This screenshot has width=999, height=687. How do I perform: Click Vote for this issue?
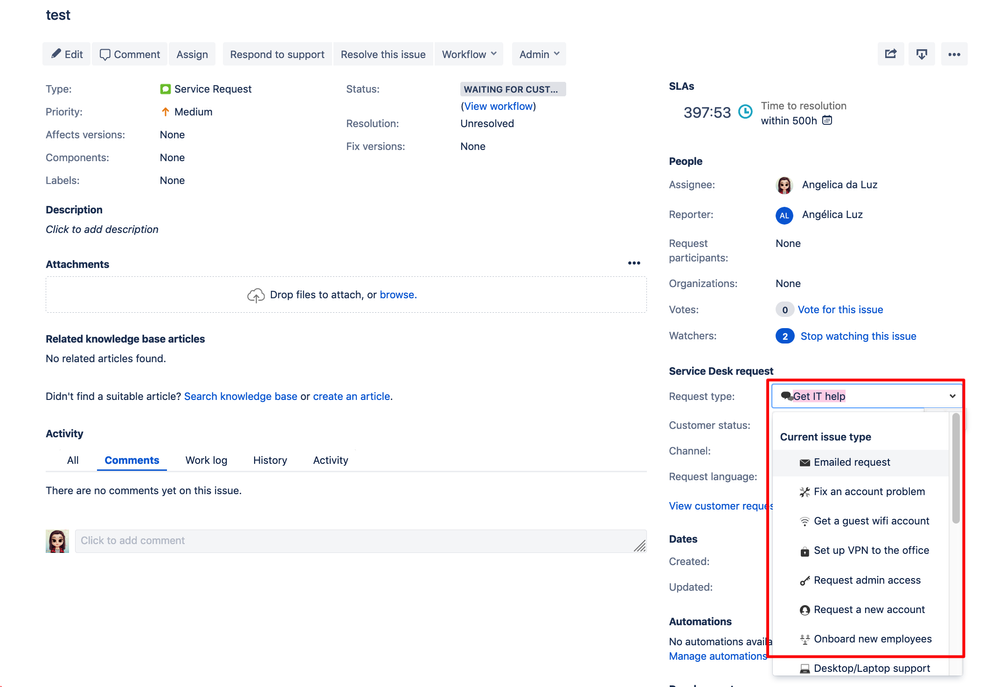pos(840,310)
